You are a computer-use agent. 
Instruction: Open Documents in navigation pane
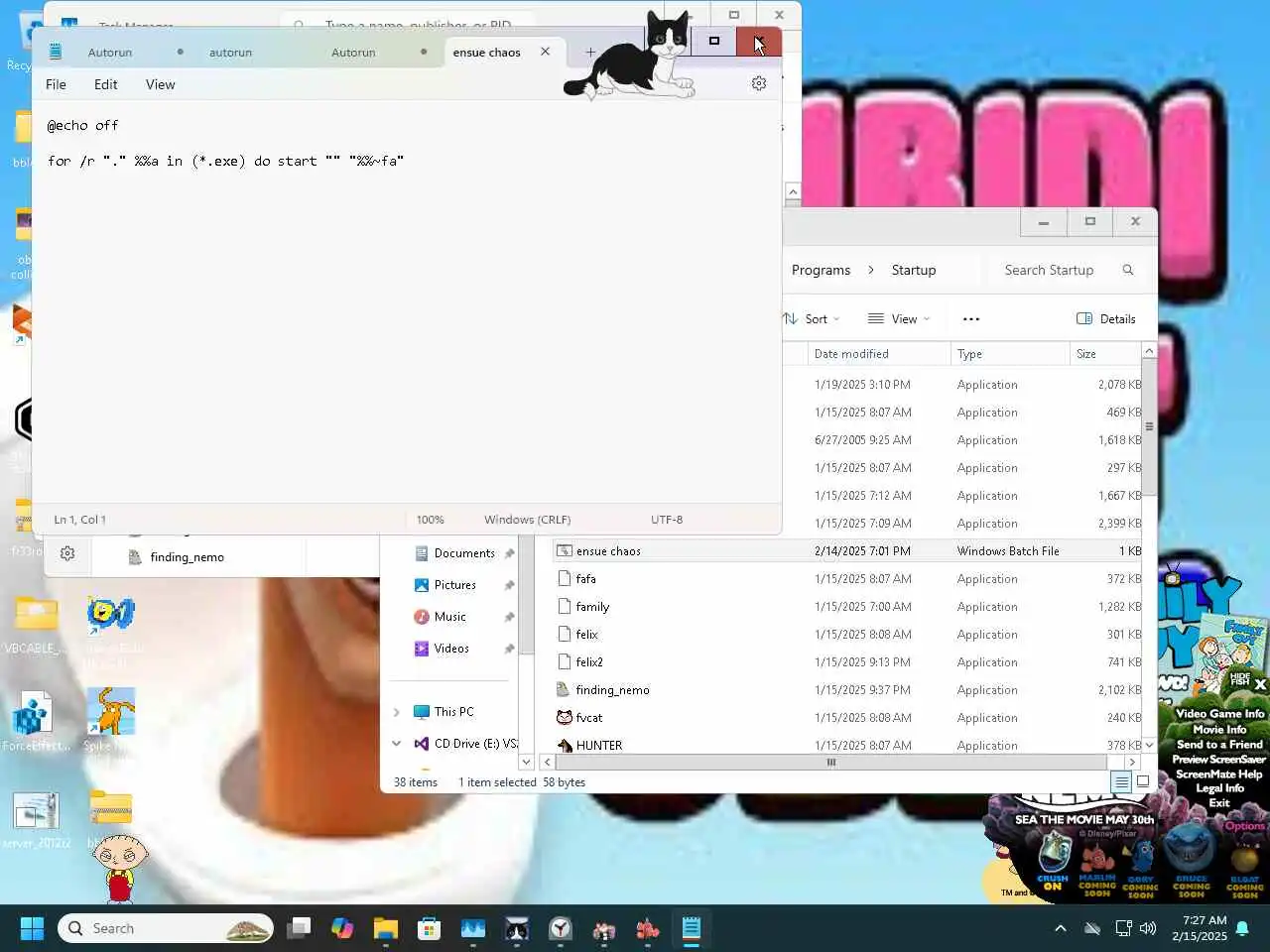click(463, 553)
